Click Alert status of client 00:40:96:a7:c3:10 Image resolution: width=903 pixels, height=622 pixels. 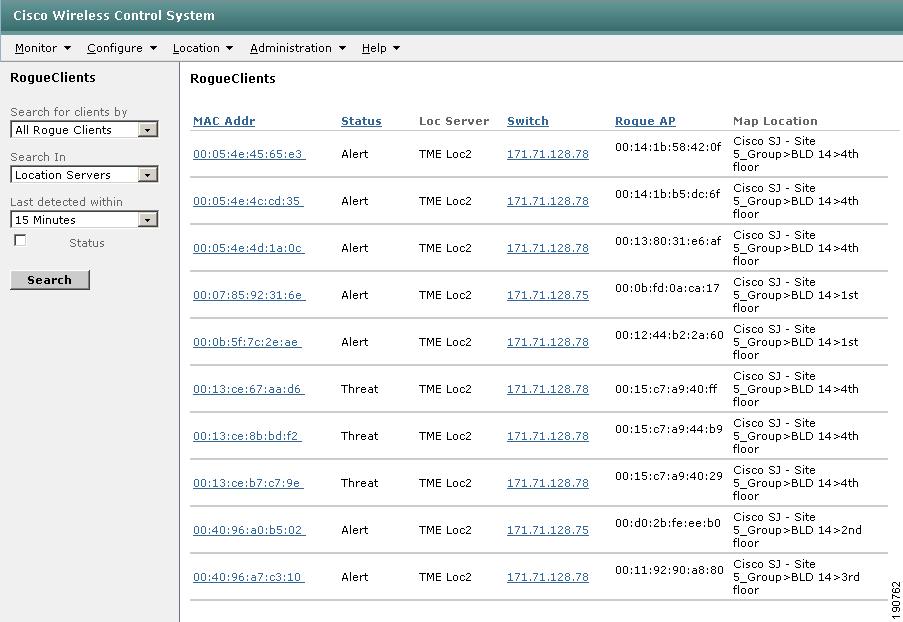click(x=355, y=577)
